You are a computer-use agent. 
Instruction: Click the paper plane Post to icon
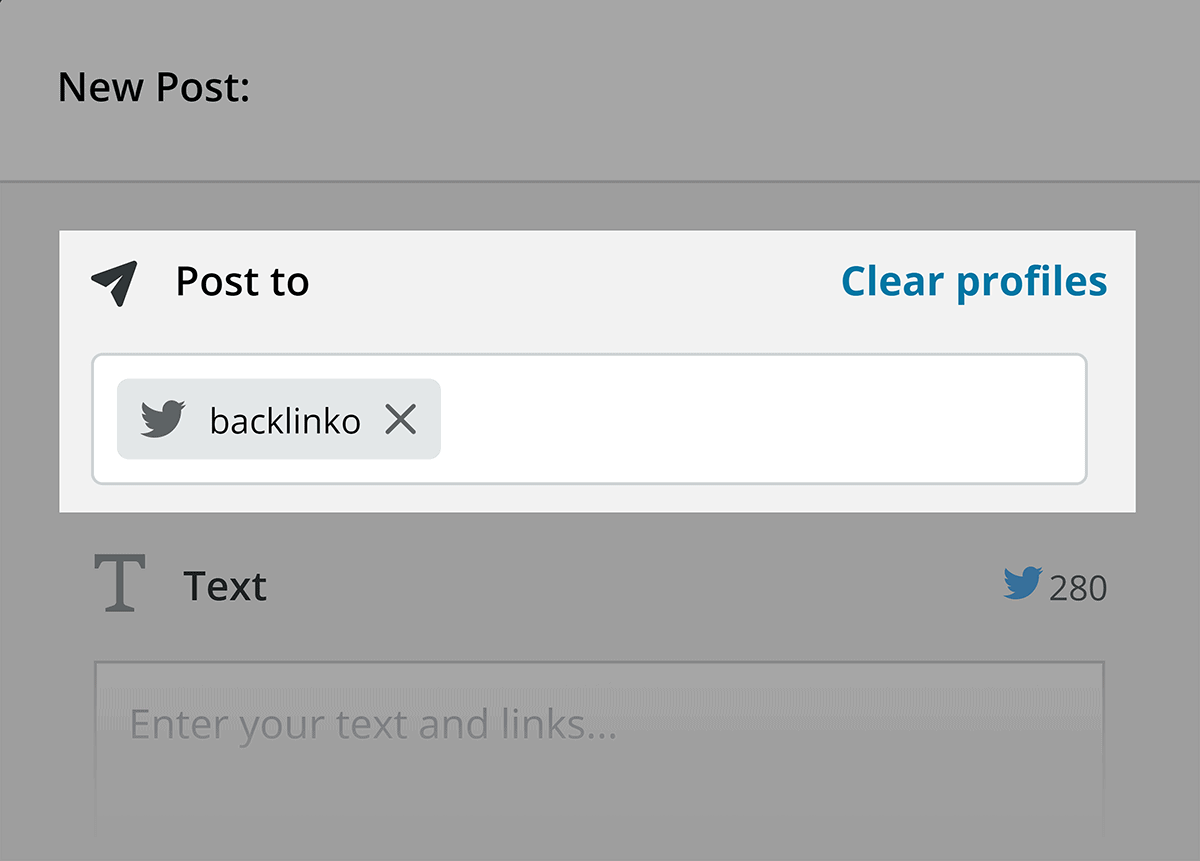(114, 283)
